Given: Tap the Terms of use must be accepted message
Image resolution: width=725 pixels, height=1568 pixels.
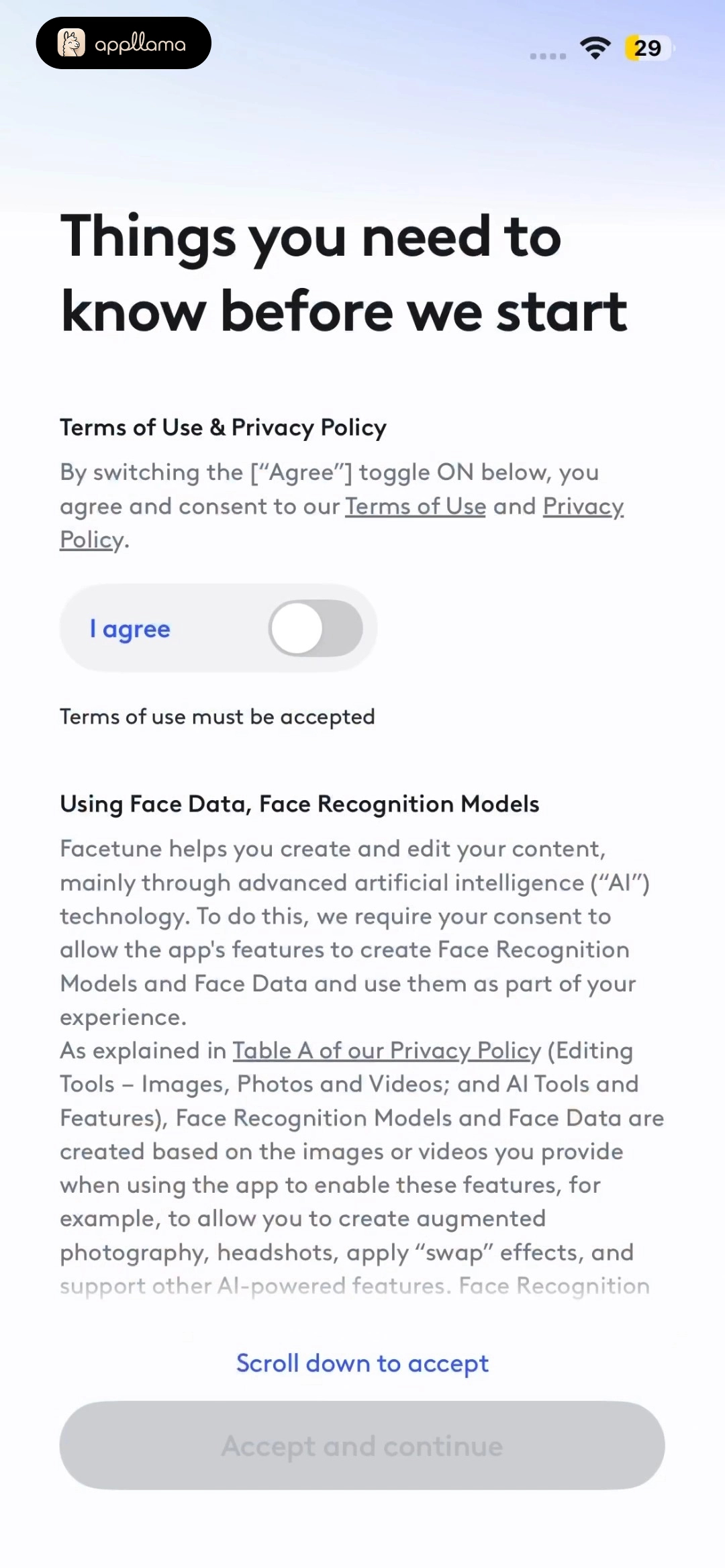Looking at the screenshot, I should pos(217,717).
